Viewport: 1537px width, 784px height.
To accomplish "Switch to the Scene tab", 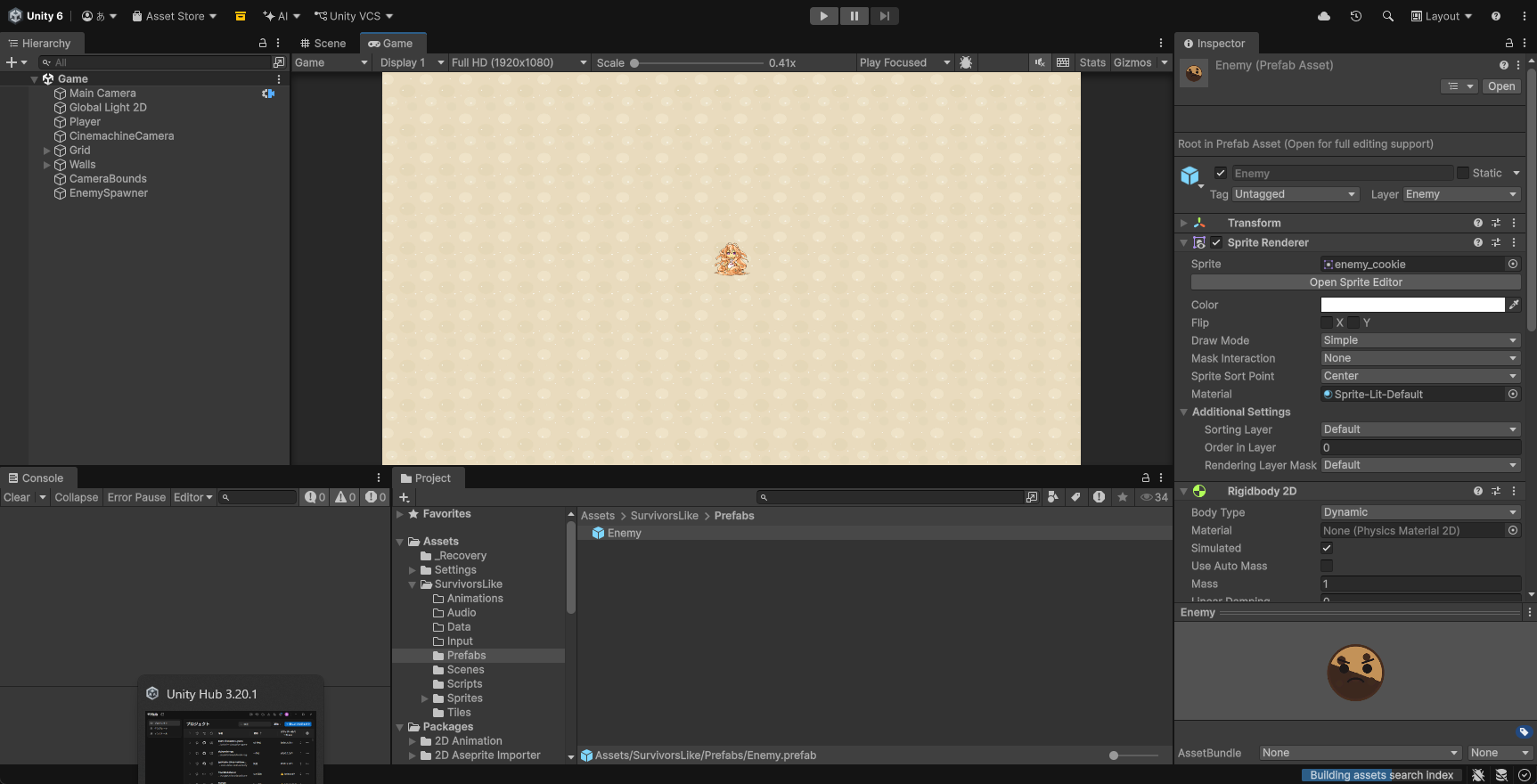I will (x=323, y=43).
